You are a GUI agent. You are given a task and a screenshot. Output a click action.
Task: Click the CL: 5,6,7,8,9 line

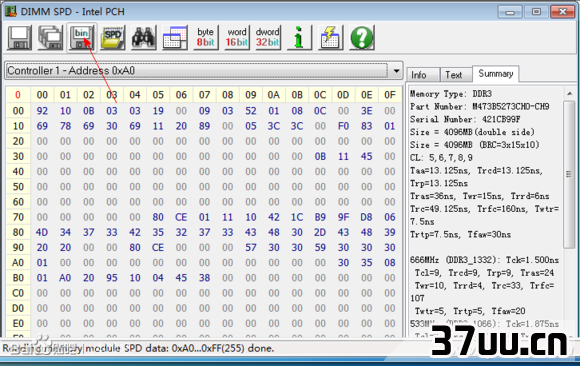coord(441,158)
